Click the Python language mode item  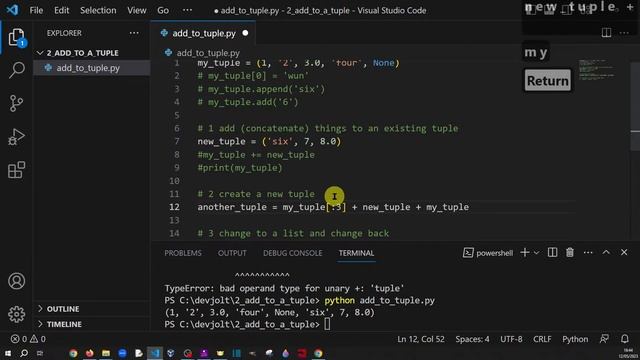click(x=575, y=339)
